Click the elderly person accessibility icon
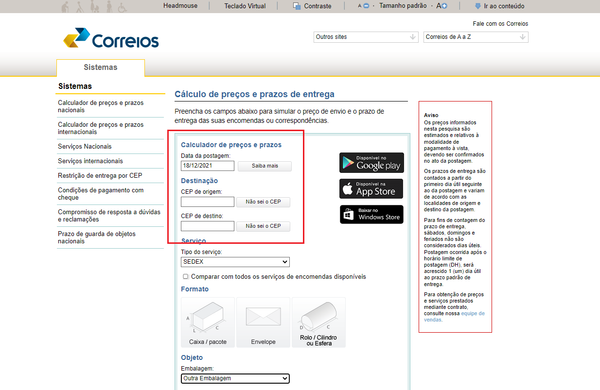Screen dimensions: 600x390 click(x=65, y=7)
